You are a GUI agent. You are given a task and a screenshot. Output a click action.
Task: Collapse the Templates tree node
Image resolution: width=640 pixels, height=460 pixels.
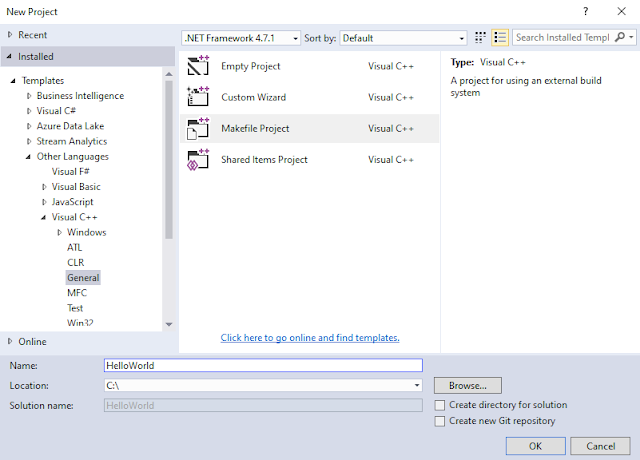[x=13, y=80]
